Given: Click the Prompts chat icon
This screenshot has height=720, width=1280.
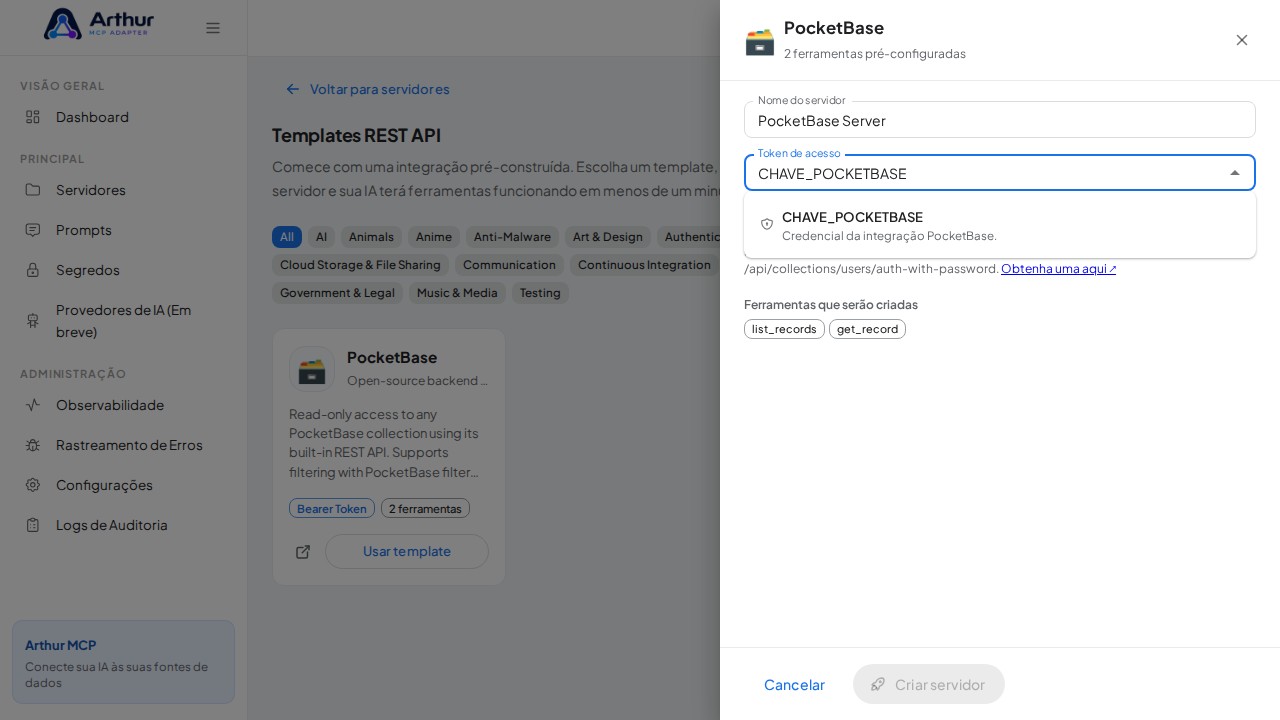Looking at the screenshot, I should [33, 230].
